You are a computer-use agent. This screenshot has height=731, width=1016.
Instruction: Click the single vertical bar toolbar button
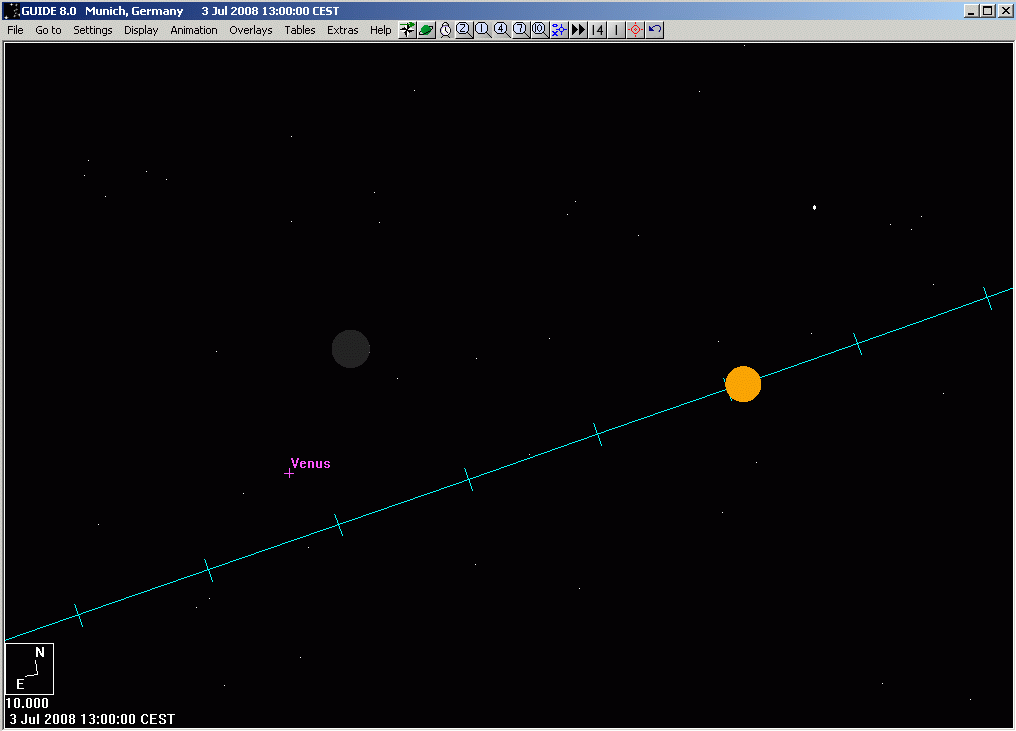(x=616, y=30)
